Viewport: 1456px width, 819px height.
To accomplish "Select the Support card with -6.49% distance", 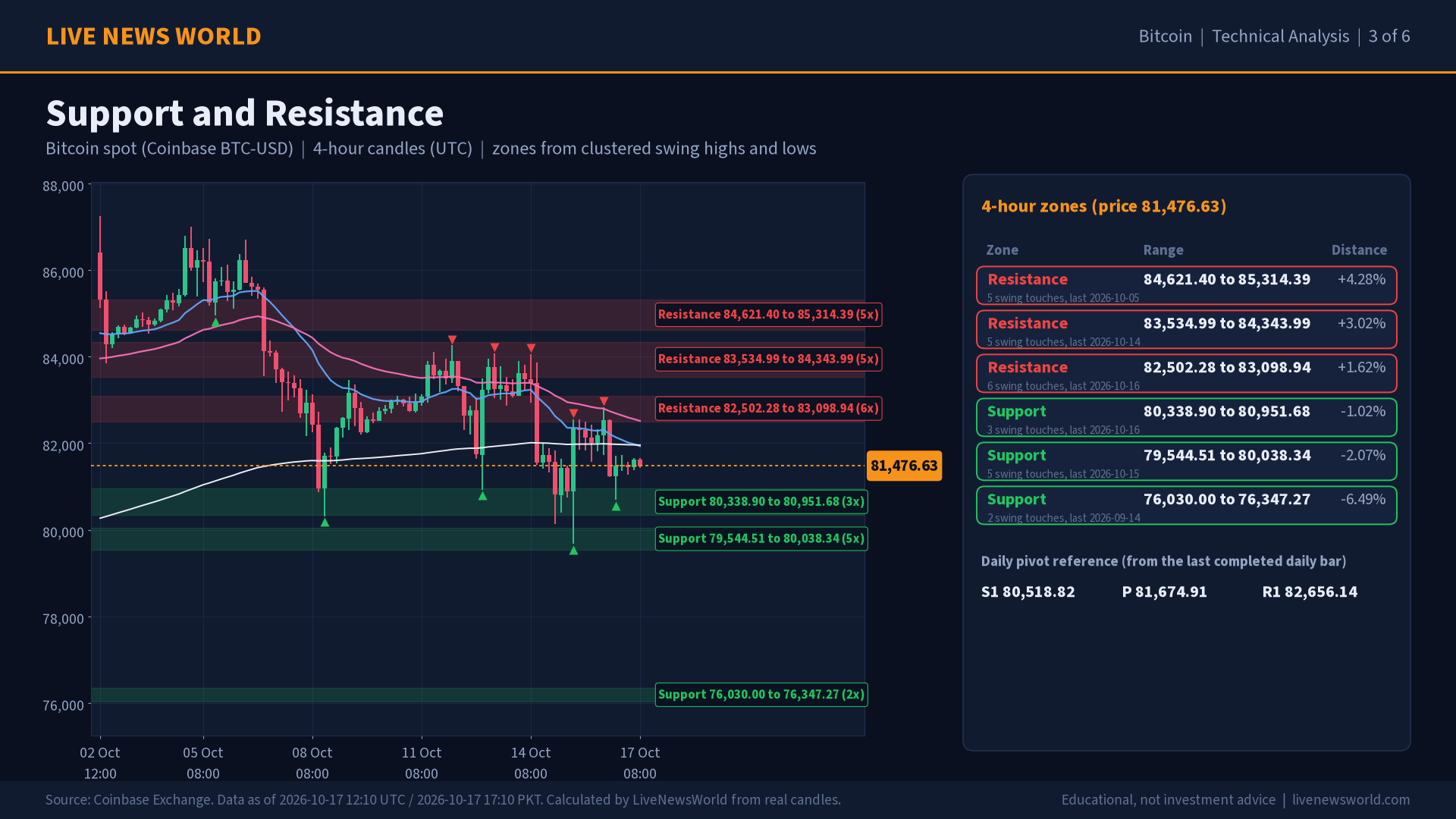I will pyautogui.click(x=1186, y=506).
